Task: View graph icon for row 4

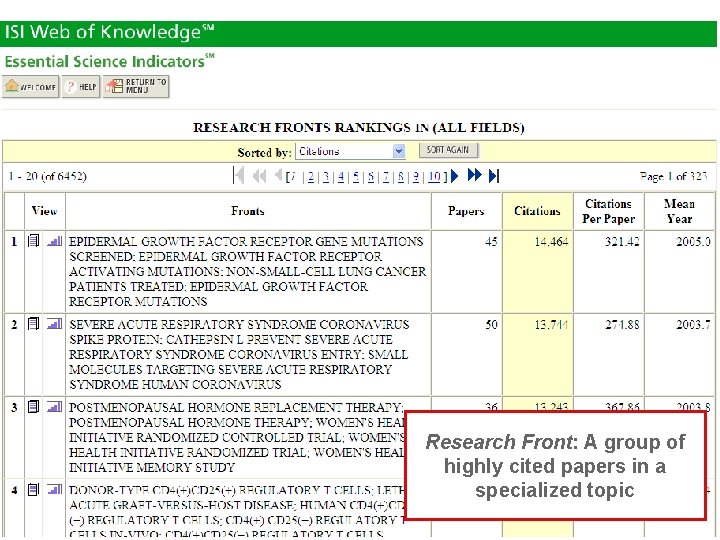Action: (x=54, y=490)
